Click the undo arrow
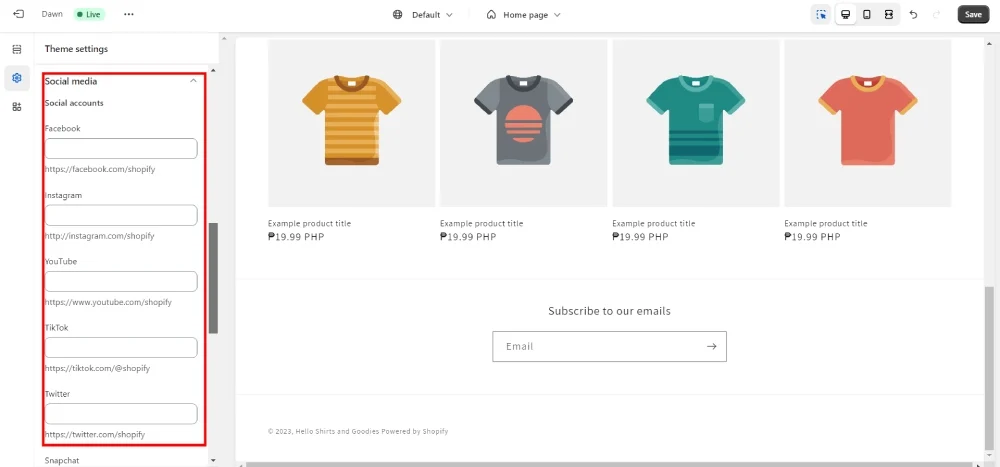The image size is (1000, 467). (x=913, y=15)
